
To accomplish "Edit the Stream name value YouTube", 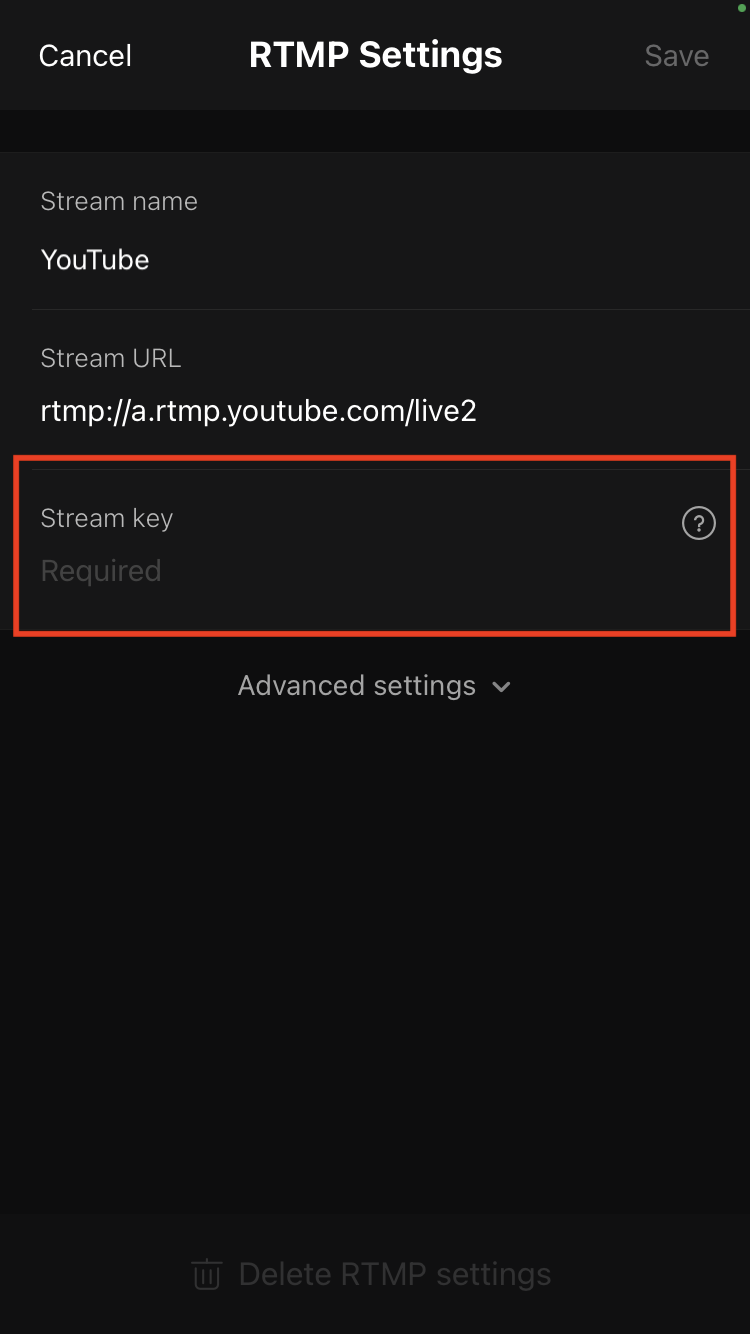I will tap(95, 260).
